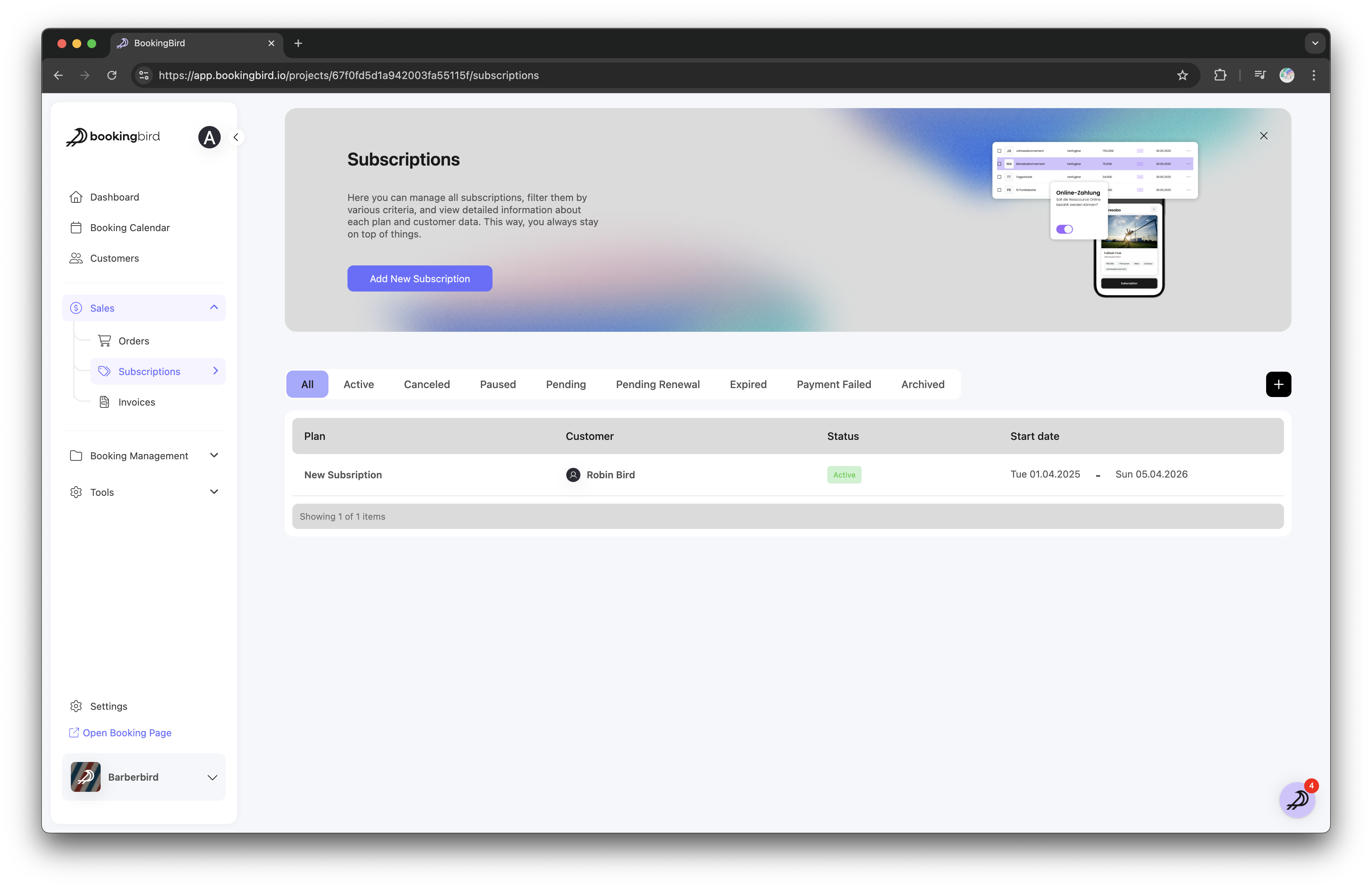Screen dimensions: 1372x888
Task: Click the Orders cart icon
Action: pos(104,341)
